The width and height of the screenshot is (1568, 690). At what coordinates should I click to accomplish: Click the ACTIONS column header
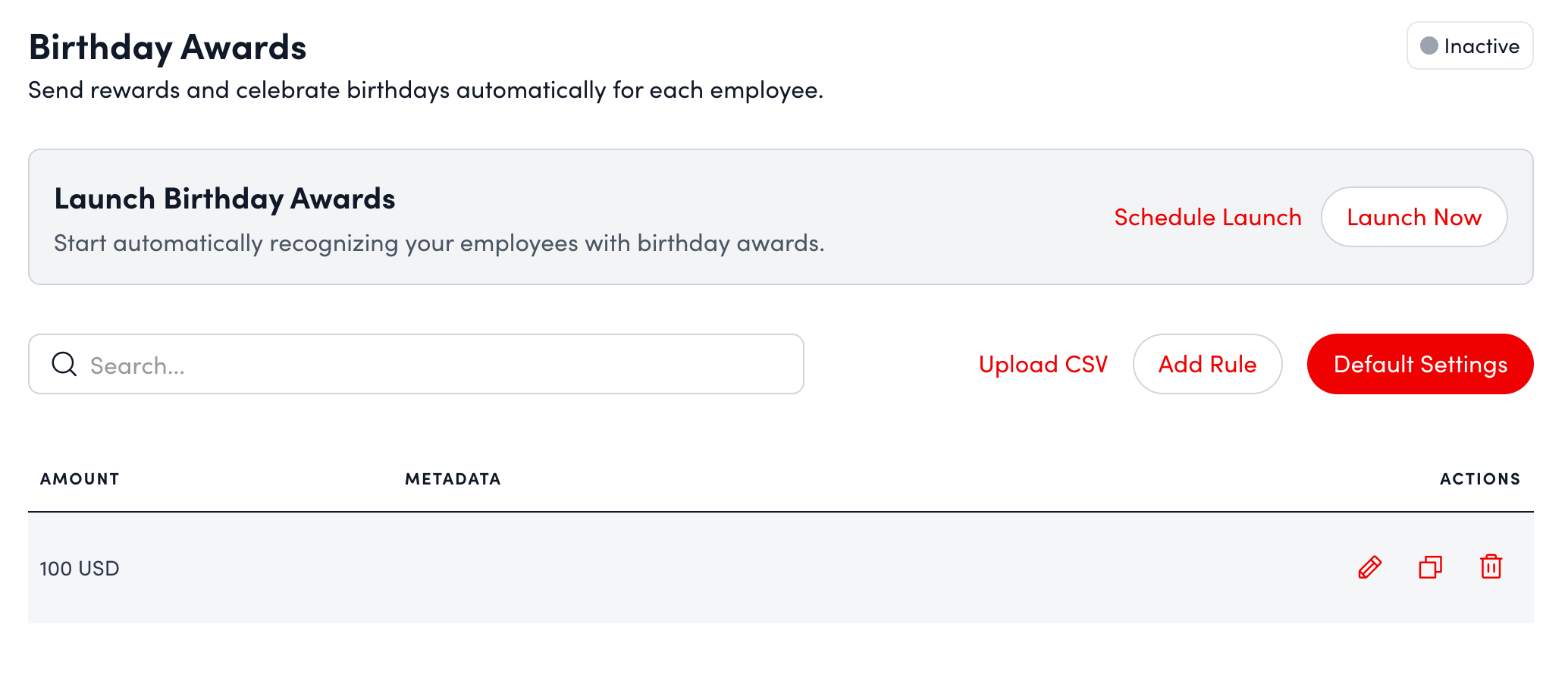click(x=1479, y=479)
